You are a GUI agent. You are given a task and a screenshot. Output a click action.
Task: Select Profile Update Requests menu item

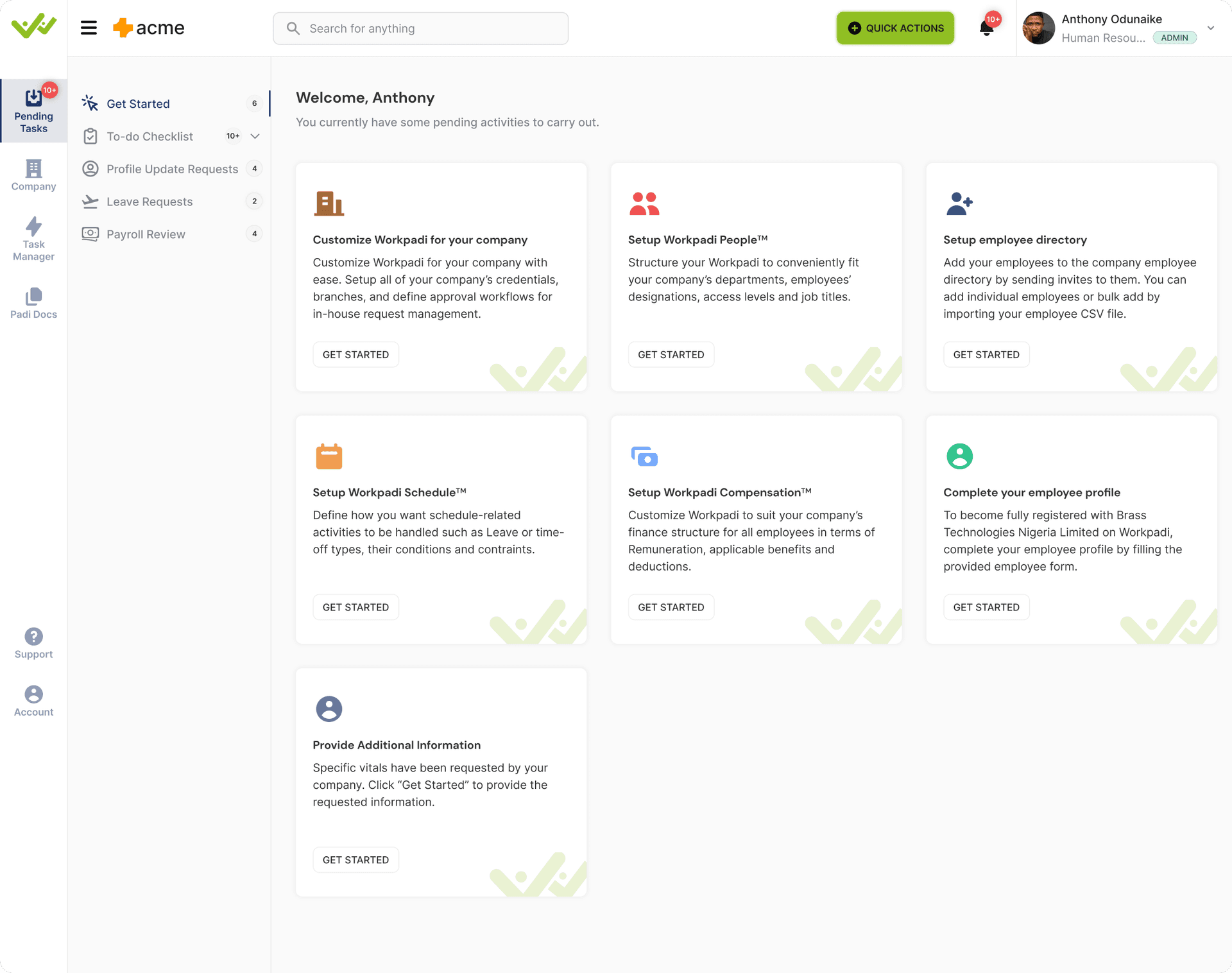[x=172, y=169]
